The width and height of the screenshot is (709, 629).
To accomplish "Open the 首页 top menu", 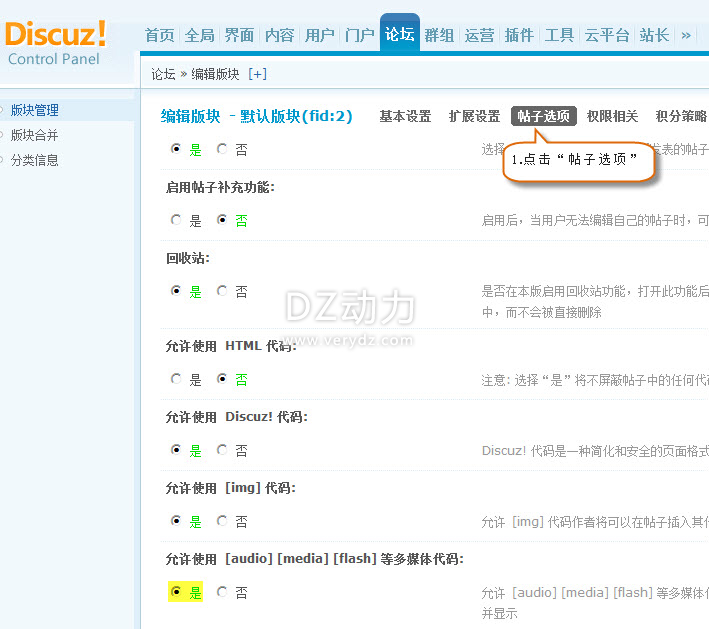I will (x=160, y=35).
